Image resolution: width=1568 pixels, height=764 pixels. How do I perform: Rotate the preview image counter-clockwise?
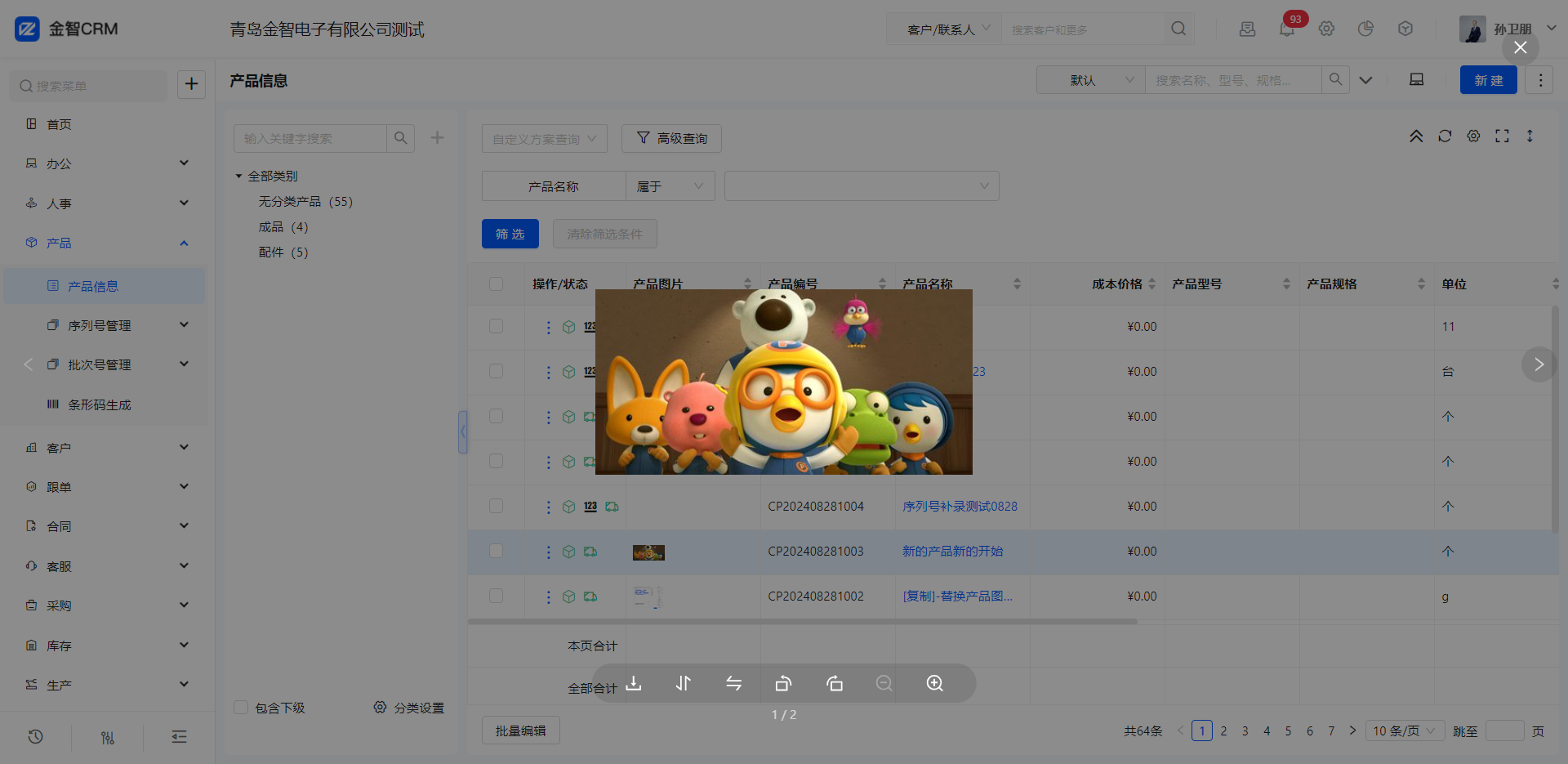(x=784, y=683)
